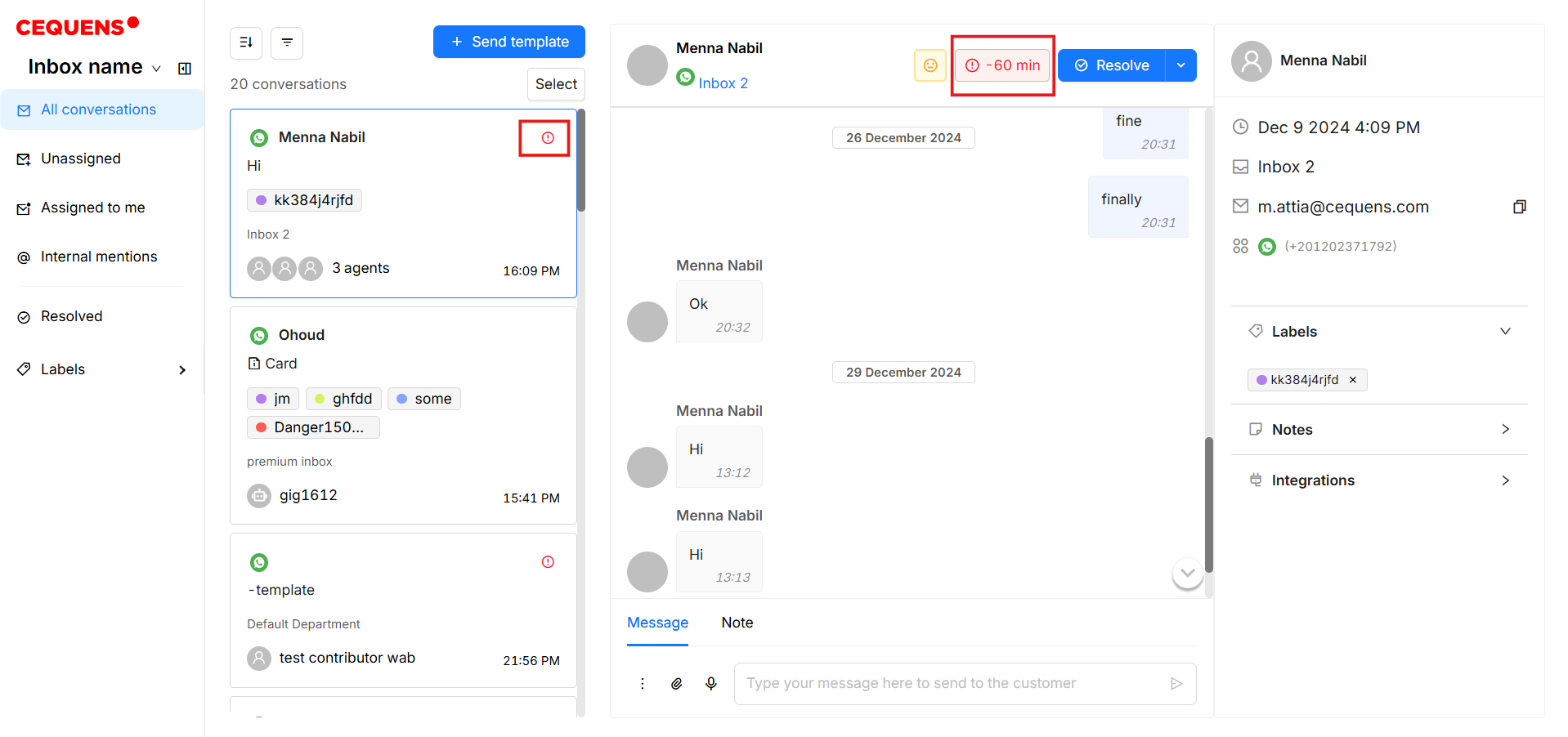Open the Ohoud conversation card
This screenshot has height=737, width=1568.
tap(403, 415)
